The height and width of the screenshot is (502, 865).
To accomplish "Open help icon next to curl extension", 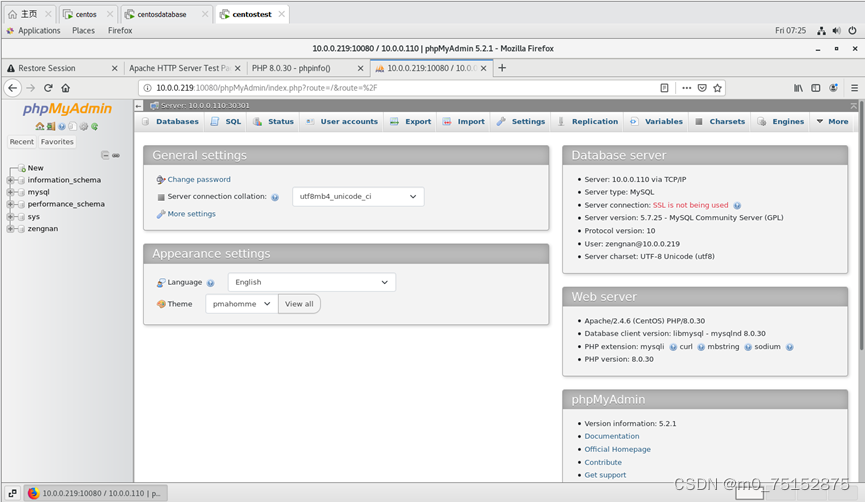I will [701, 347].
